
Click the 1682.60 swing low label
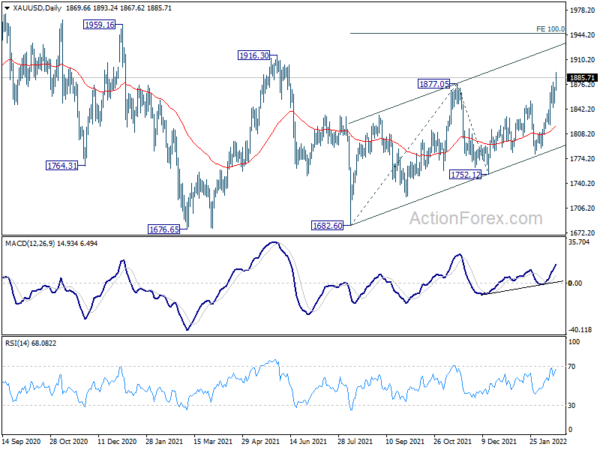click(325, 226)
